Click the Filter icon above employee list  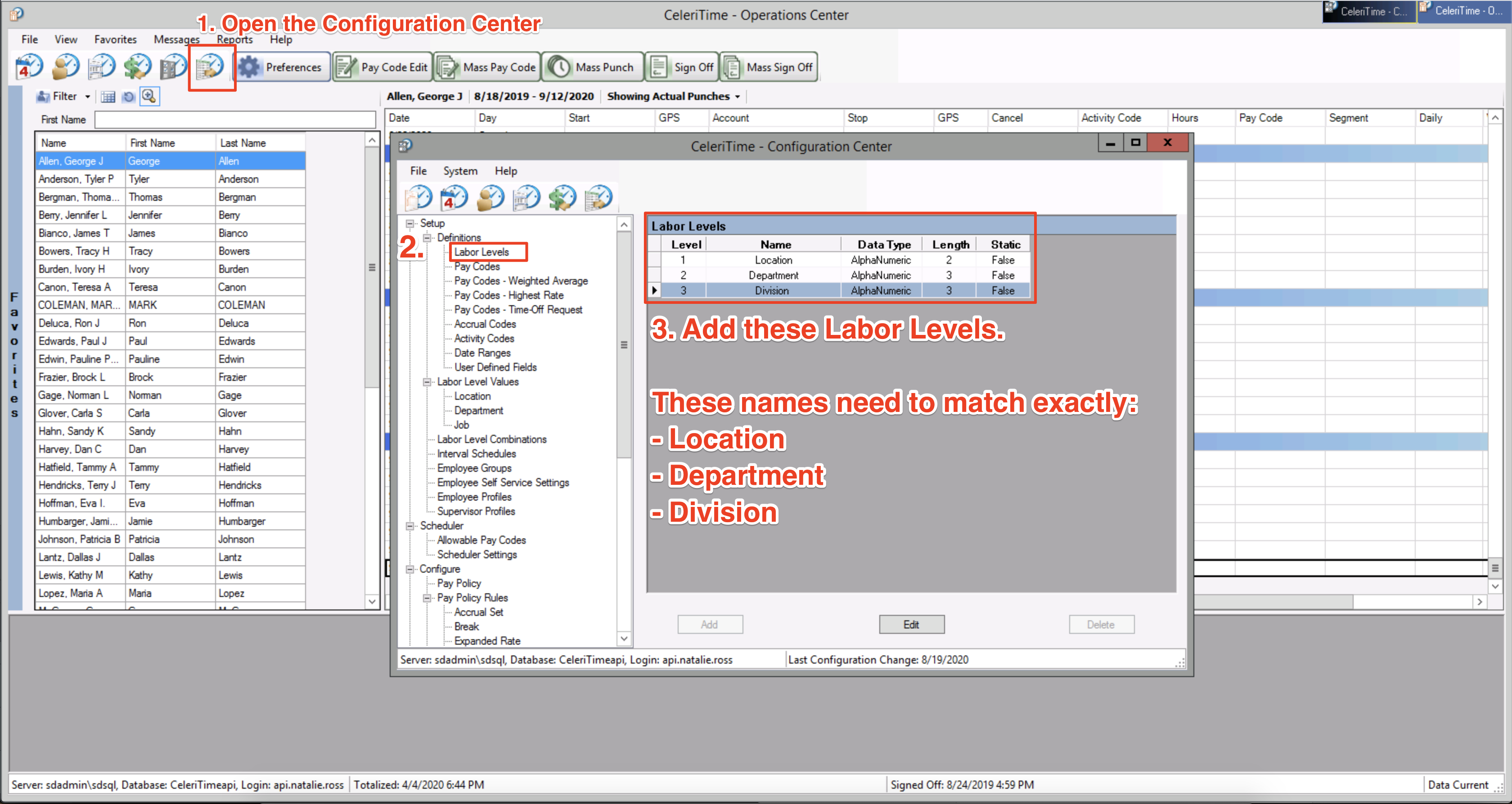(43, 96)
